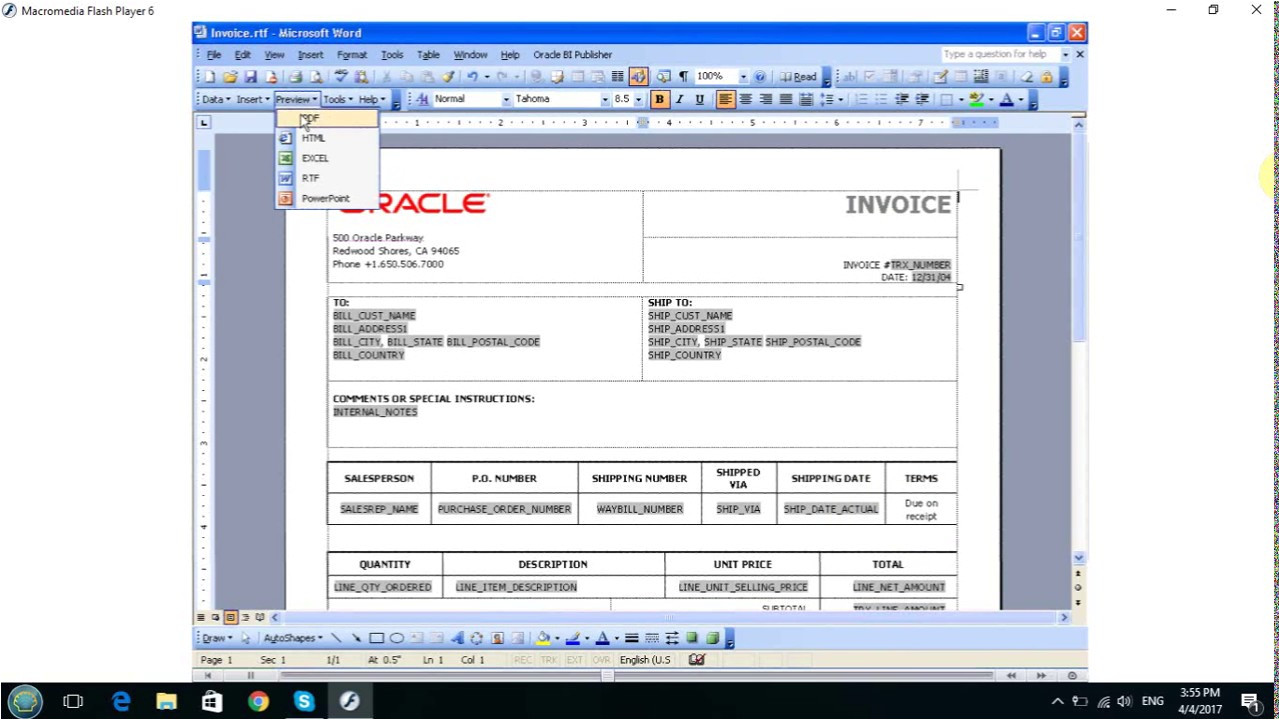Click the spelling check status icon
This screenshot has height=720, width=1280.
[697, 660]
